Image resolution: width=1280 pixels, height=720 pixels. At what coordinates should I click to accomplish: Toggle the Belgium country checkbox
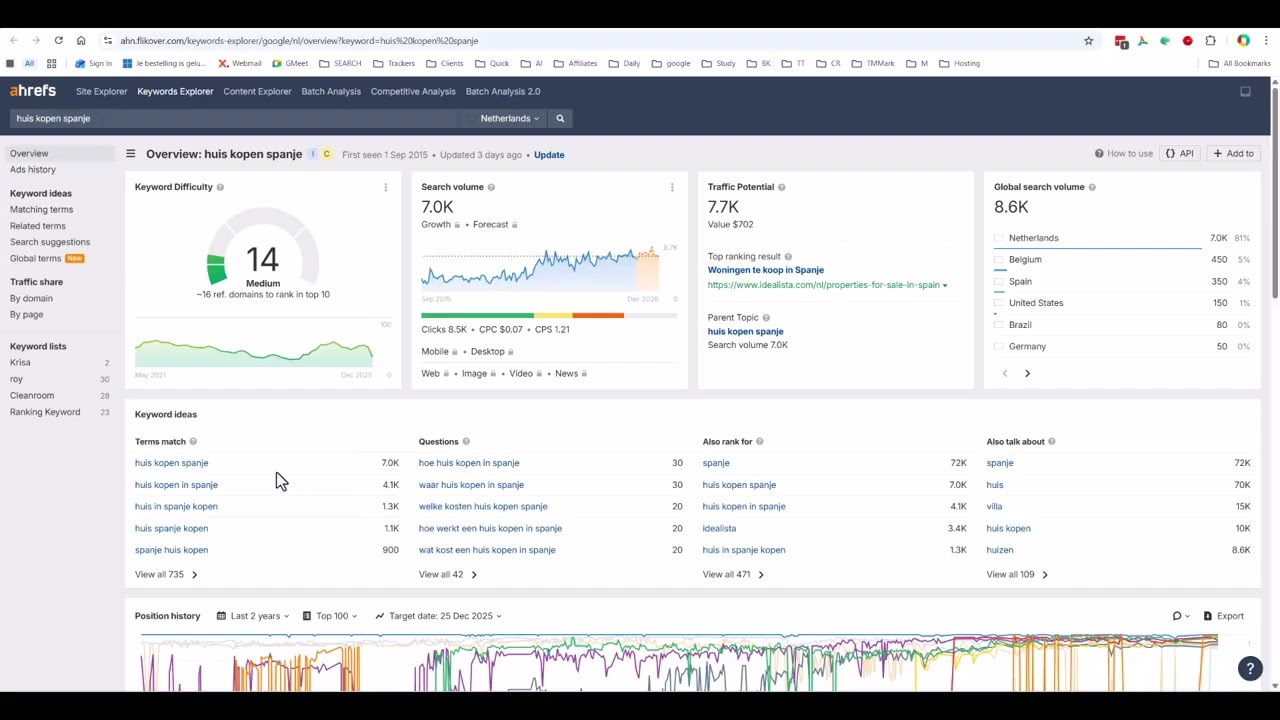pyautogui.click(x=998, y=260)
